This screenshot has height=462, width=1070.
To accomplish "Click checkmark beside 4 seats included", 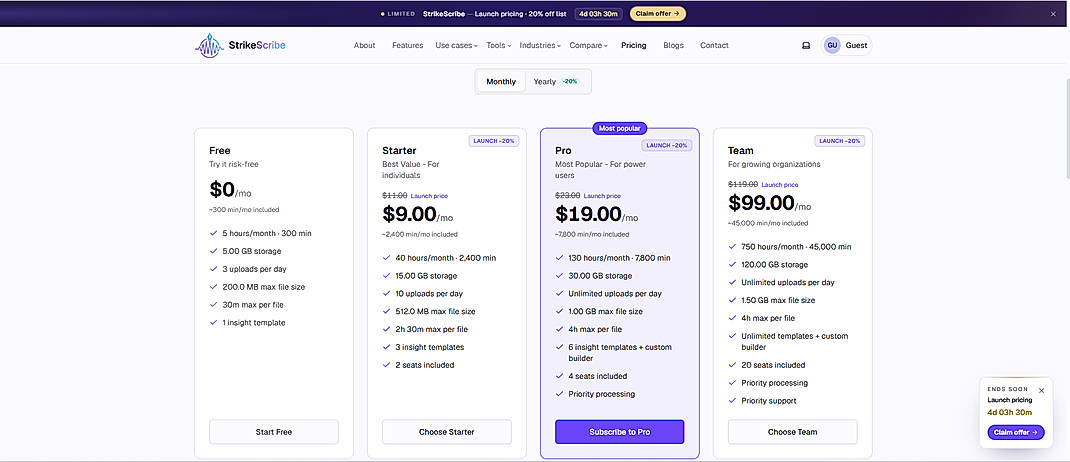I will [560, 376].
